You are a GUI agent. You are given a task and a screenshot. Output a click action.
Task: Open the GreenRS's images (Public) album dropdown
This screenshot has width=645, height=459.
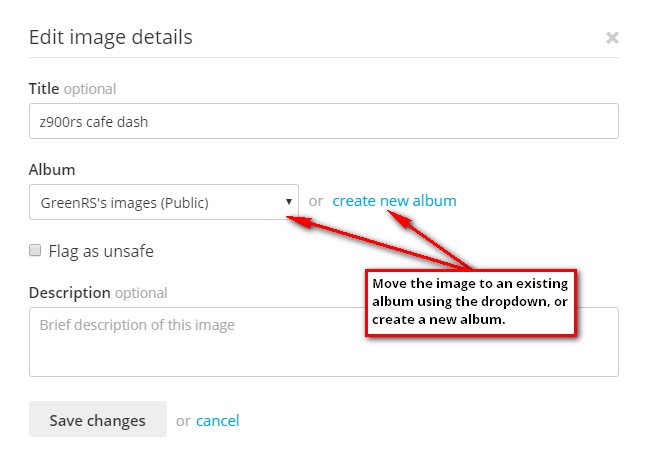[x=164, y=202]
